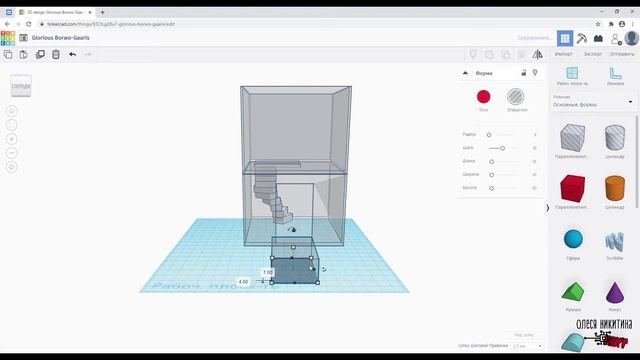Click the Export button

(x=593, y=54)
